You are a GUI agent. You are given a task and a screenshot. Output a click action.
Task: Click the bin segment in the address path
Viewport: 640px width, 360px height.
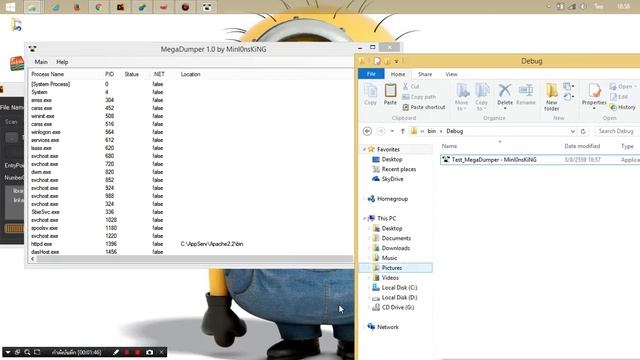click(431, 131)
